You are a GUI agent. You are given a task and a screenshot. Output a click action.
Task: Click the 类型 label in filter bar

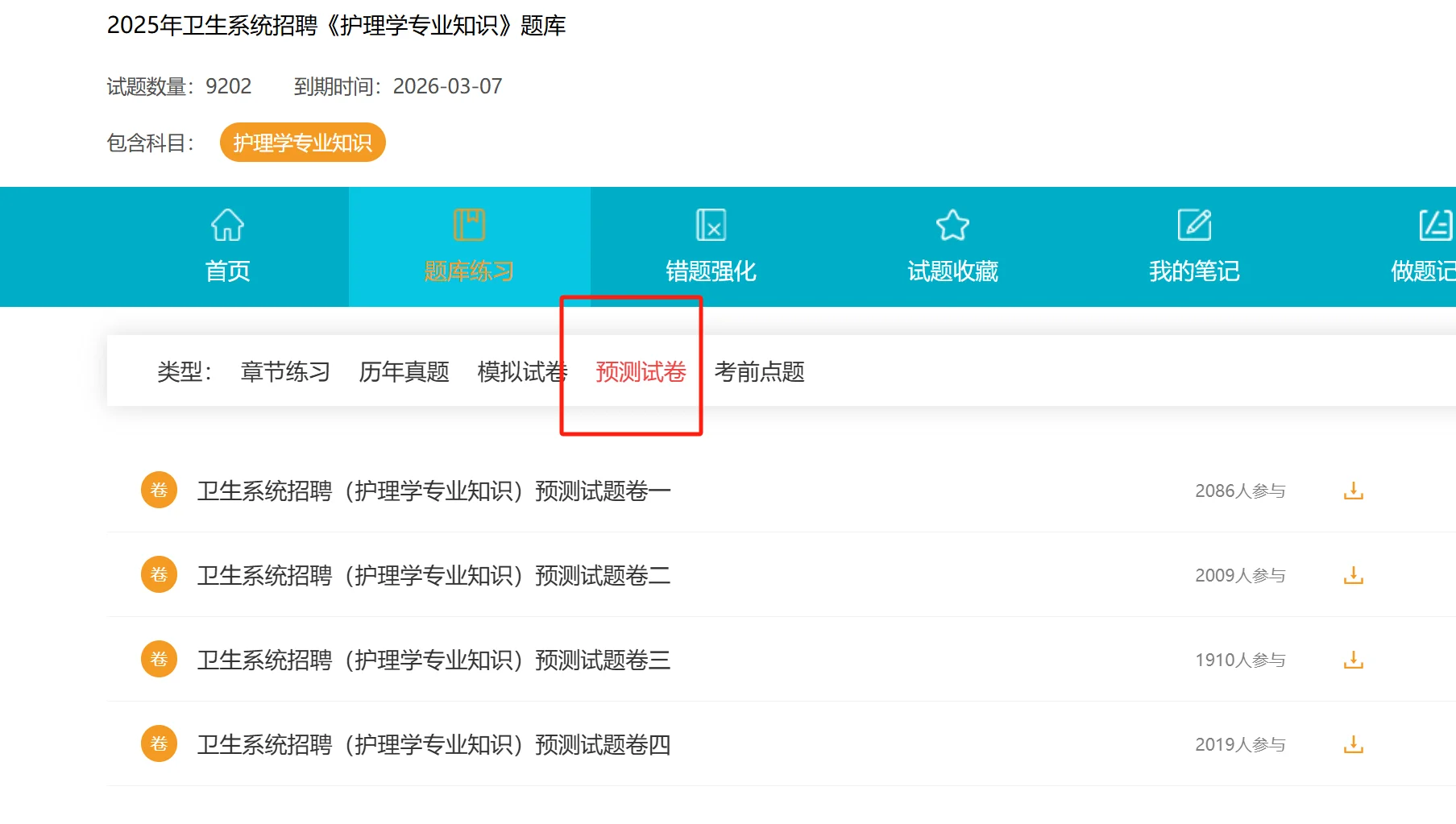[x=185, y=371]
